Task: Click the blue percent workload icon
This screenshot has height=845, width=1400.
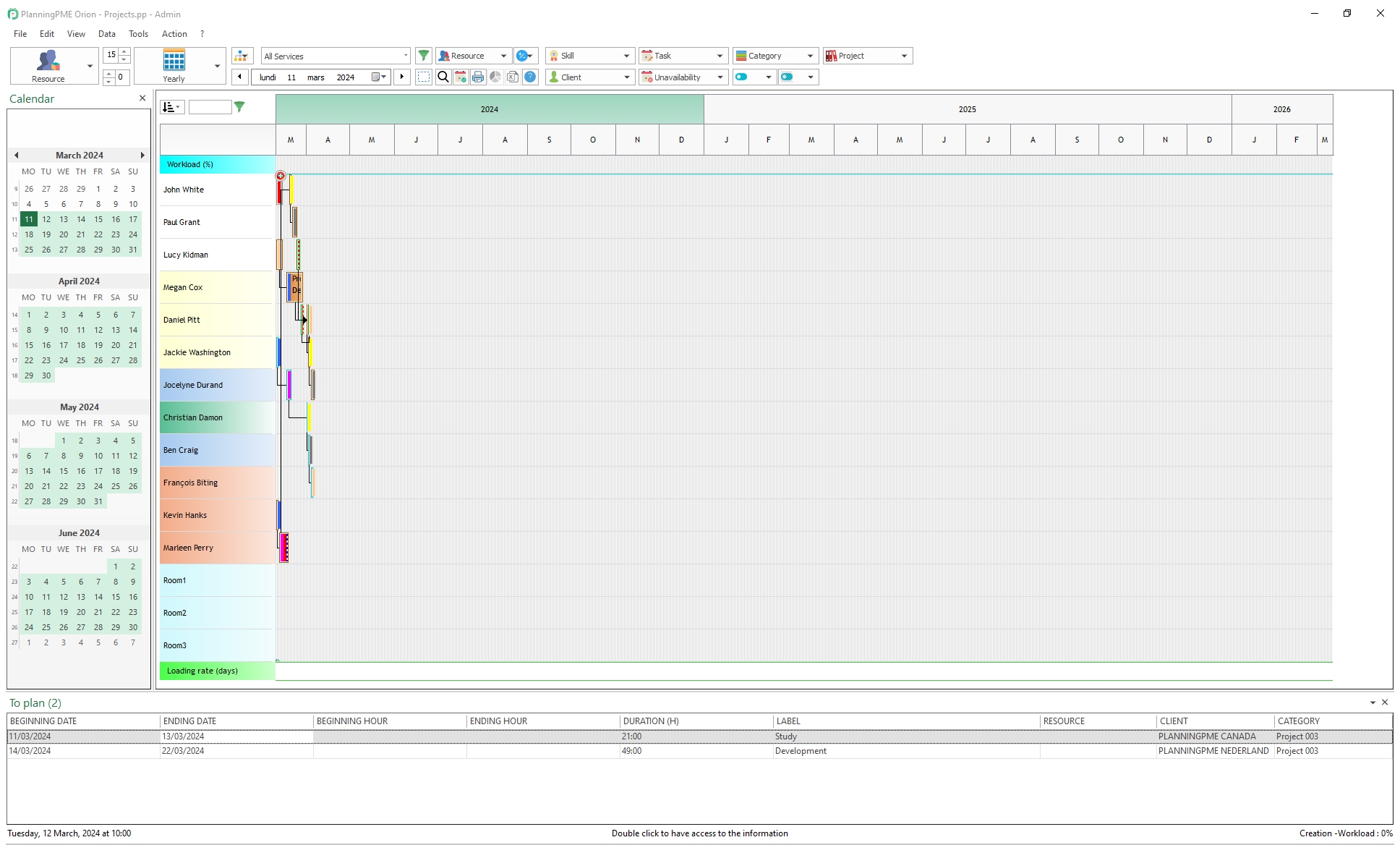Action: 525,56
